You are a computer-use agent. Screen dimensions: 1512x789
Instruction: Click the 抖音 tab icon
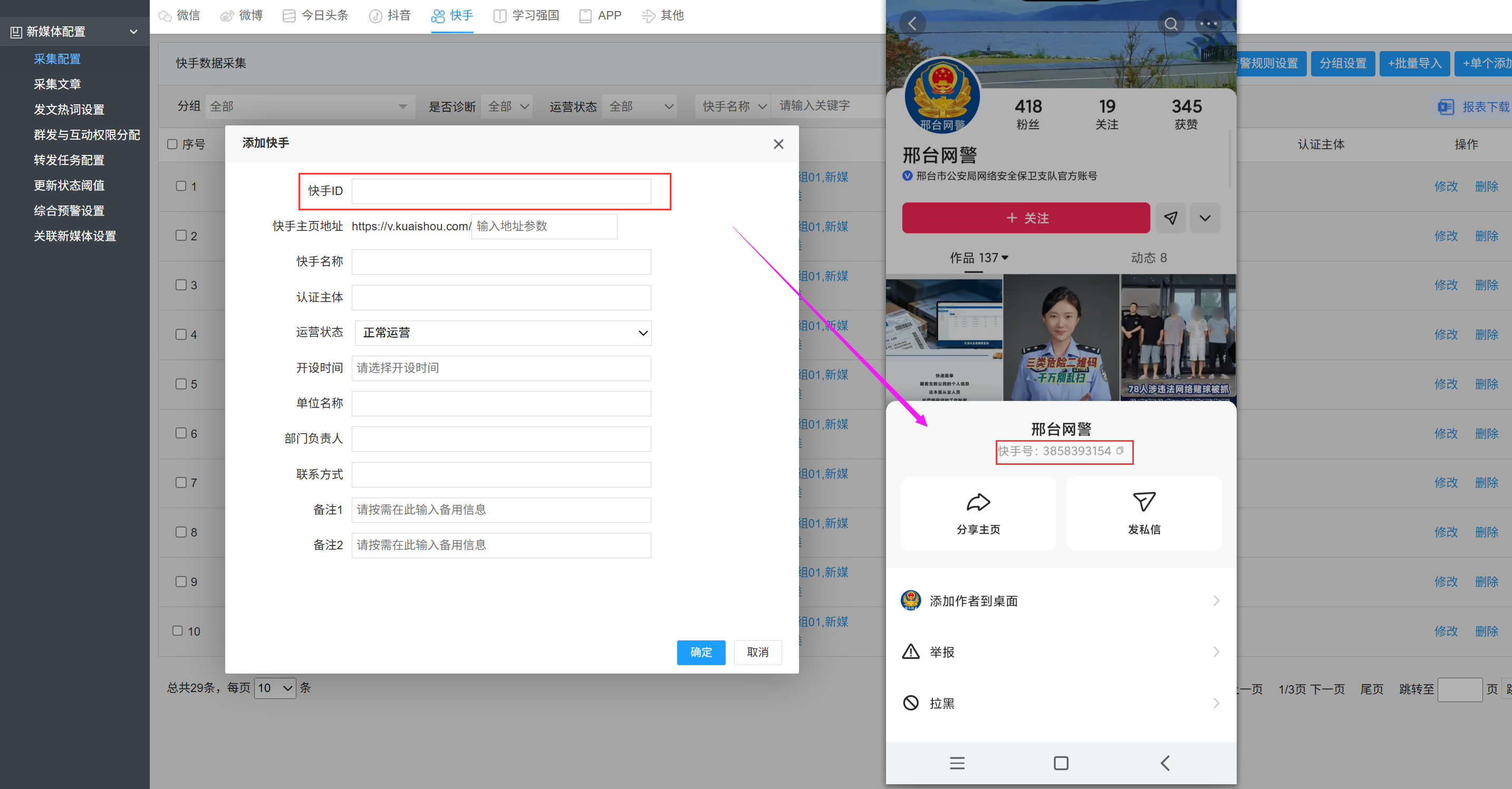375,16
